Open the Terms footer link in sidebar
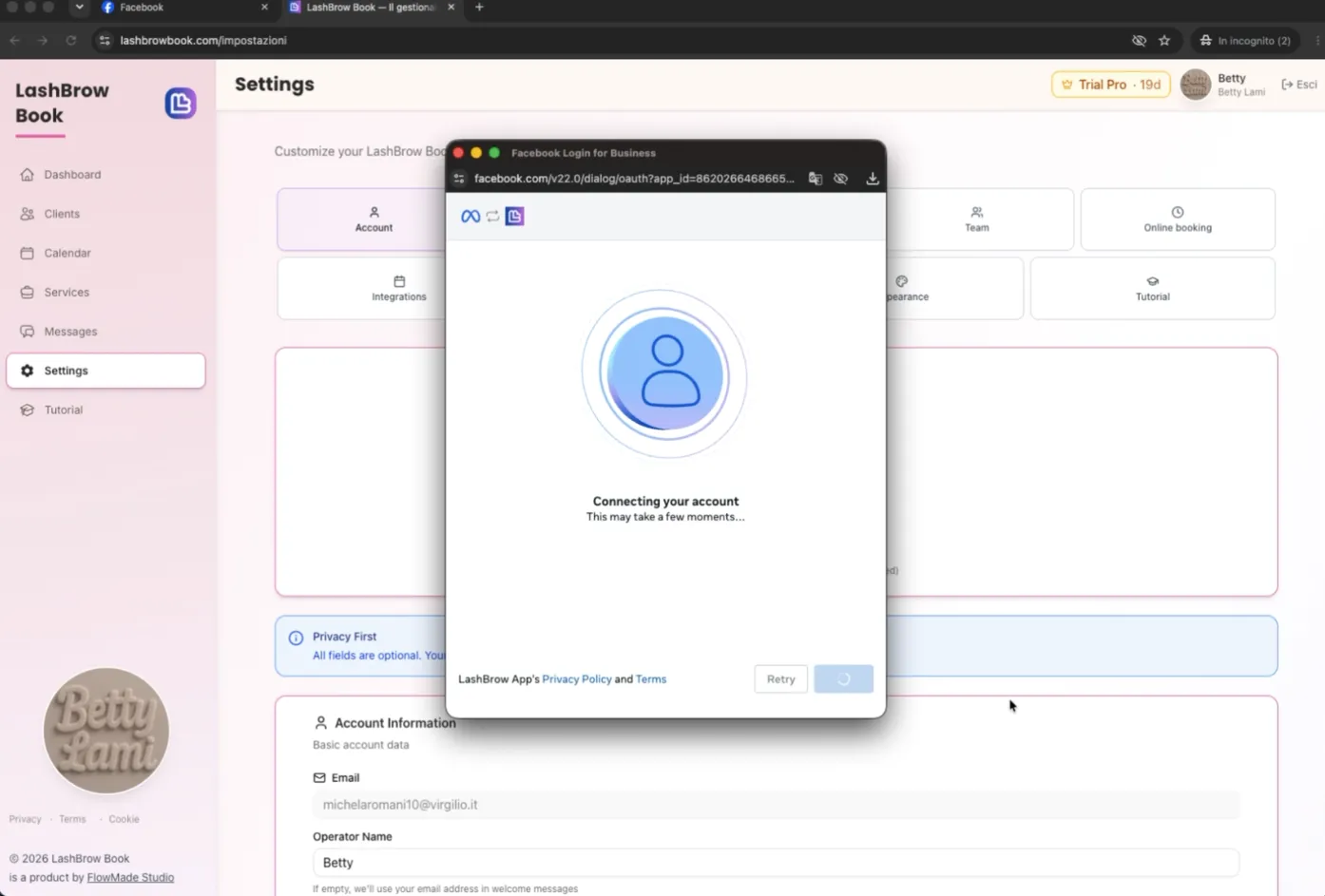 point(72,819)
